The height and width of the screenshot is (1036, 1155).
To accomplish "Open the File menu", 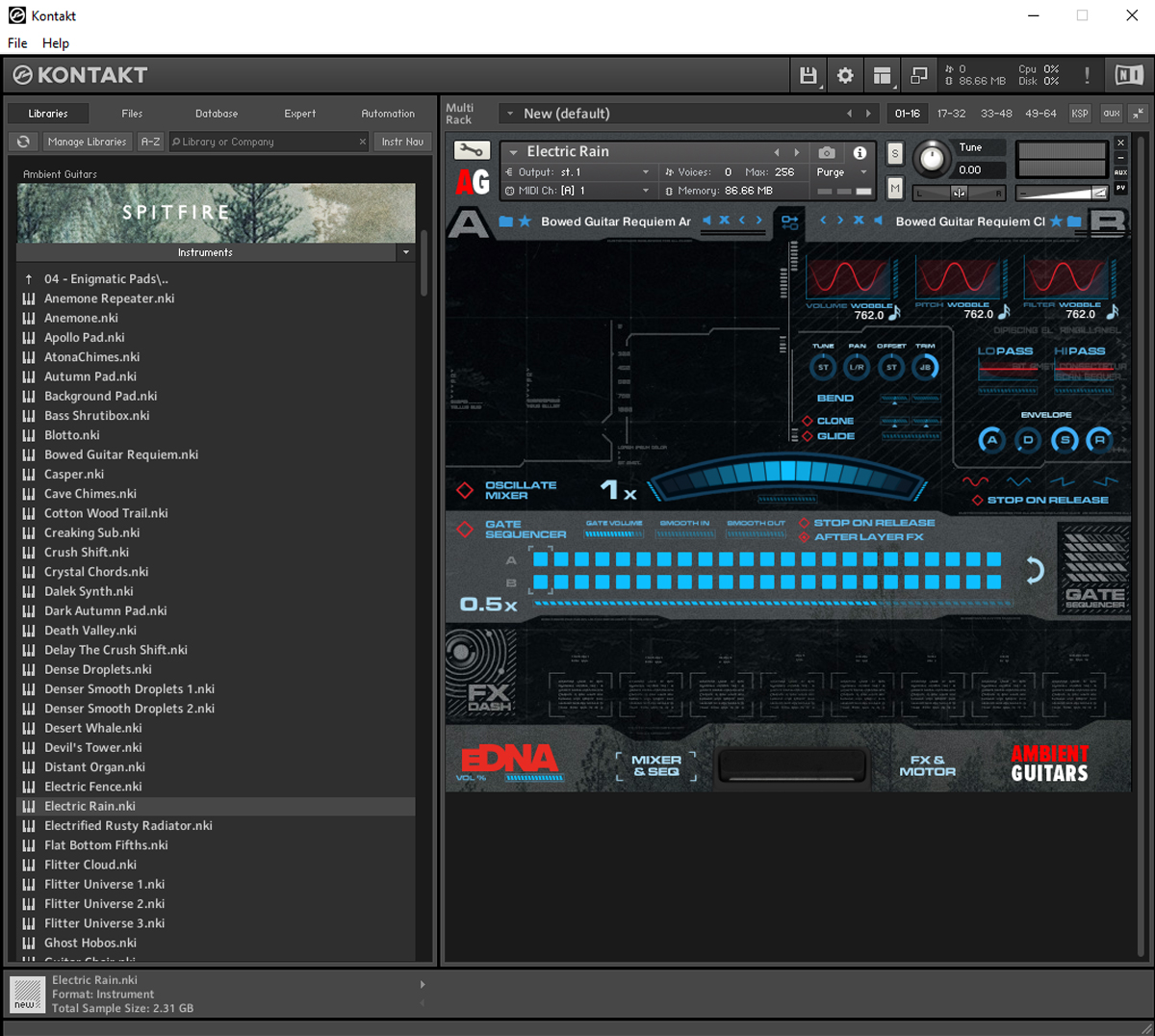I will click(x=17, y=43).
